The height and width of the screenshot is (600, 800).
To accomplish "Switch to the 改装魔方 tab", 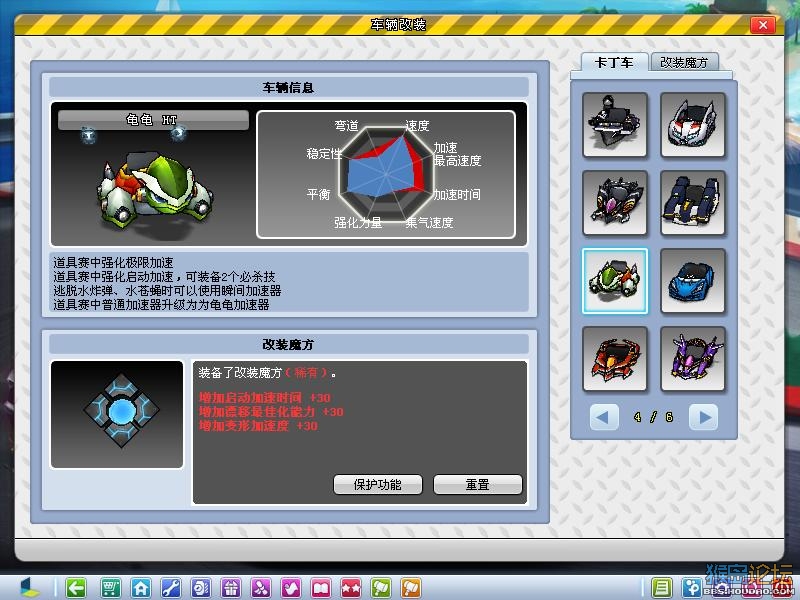I will tap(684, 62).
